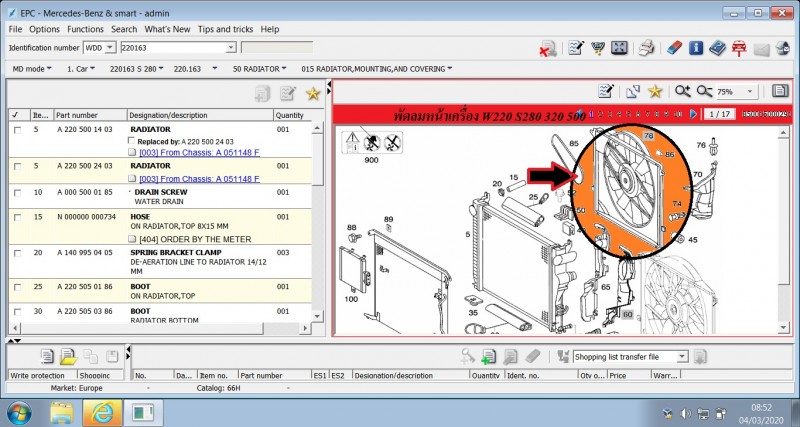Zoom out of the diagram

click(704, 91)
